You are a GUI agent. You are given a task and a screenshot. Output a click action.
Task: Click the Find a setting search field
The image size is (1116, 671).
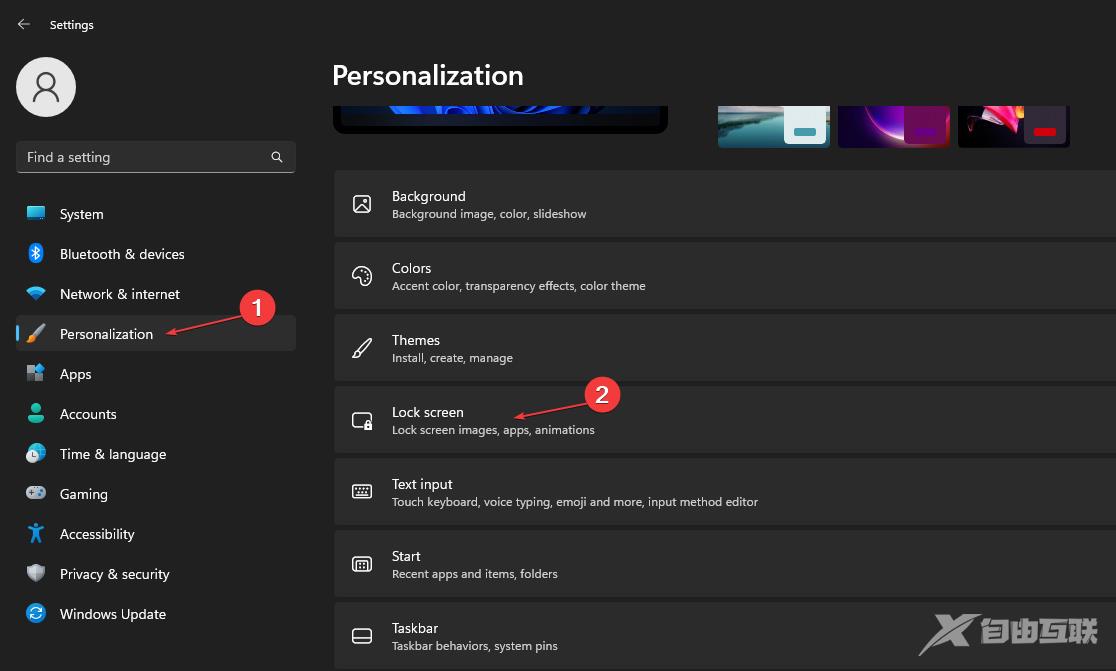pyautogui.click(x=140, y=157)
